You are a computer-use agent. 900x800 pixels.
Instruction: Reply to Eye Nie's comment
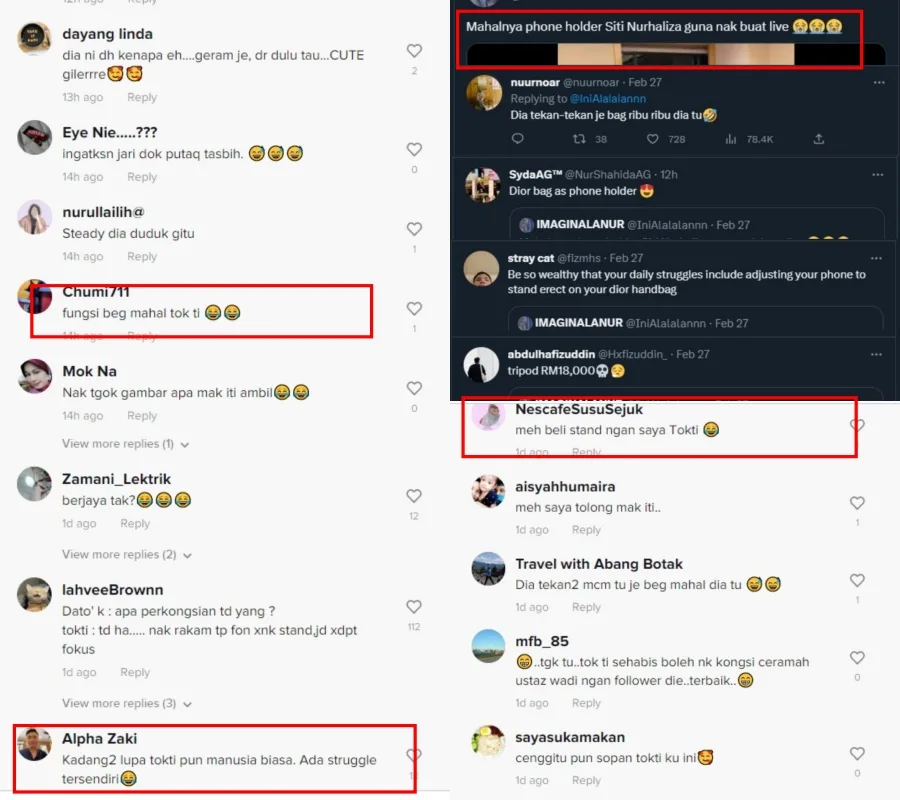tap(142, 177)
